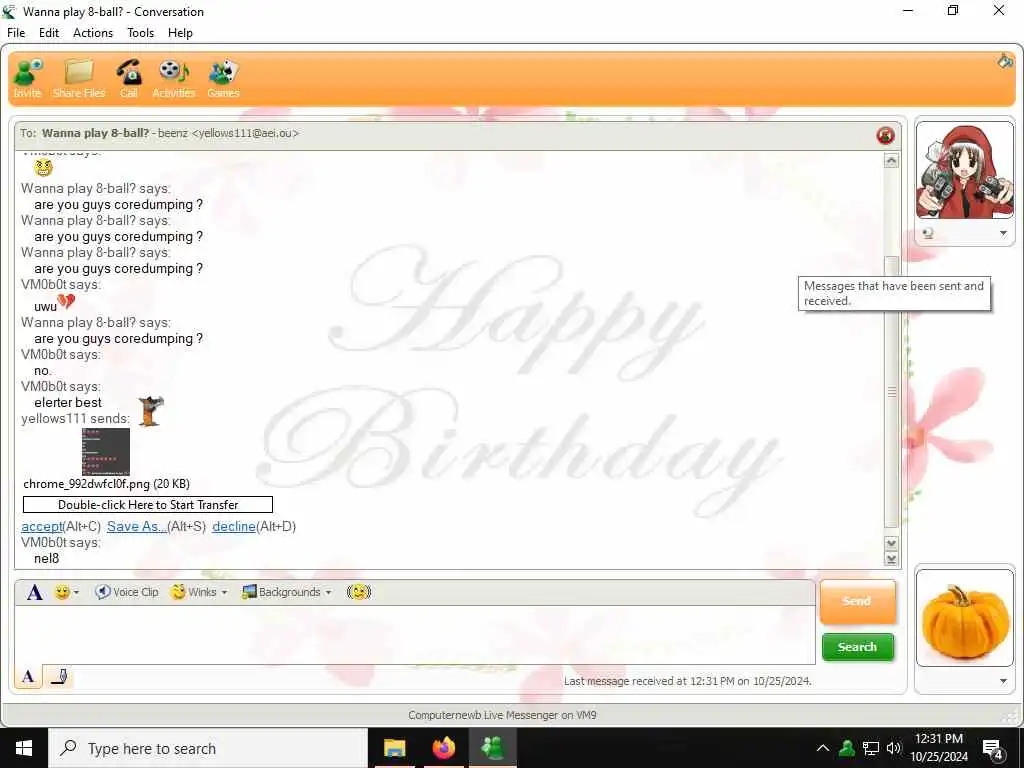
Task: Click the paintbrush color scheme icon
Action: tap(1004, 61)
